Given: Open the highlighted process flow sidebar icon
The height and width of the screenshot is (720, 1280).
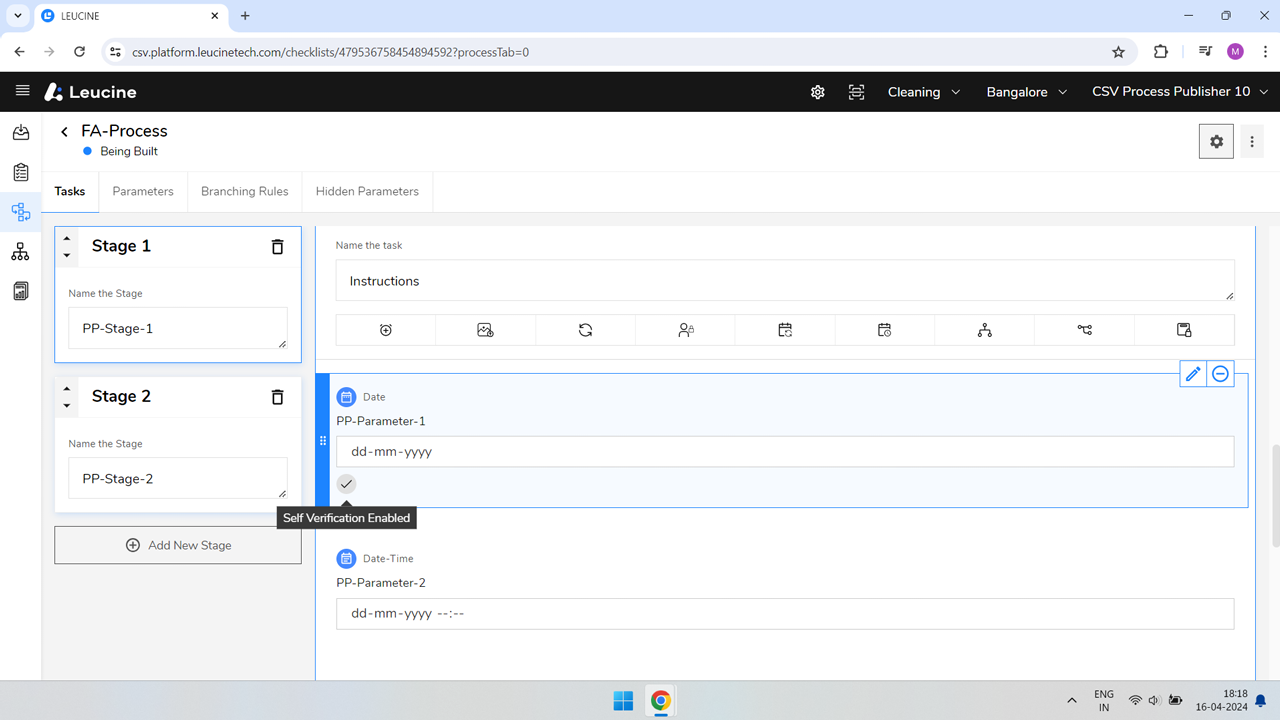Looking at the screenshot, I should coord(21,212).
